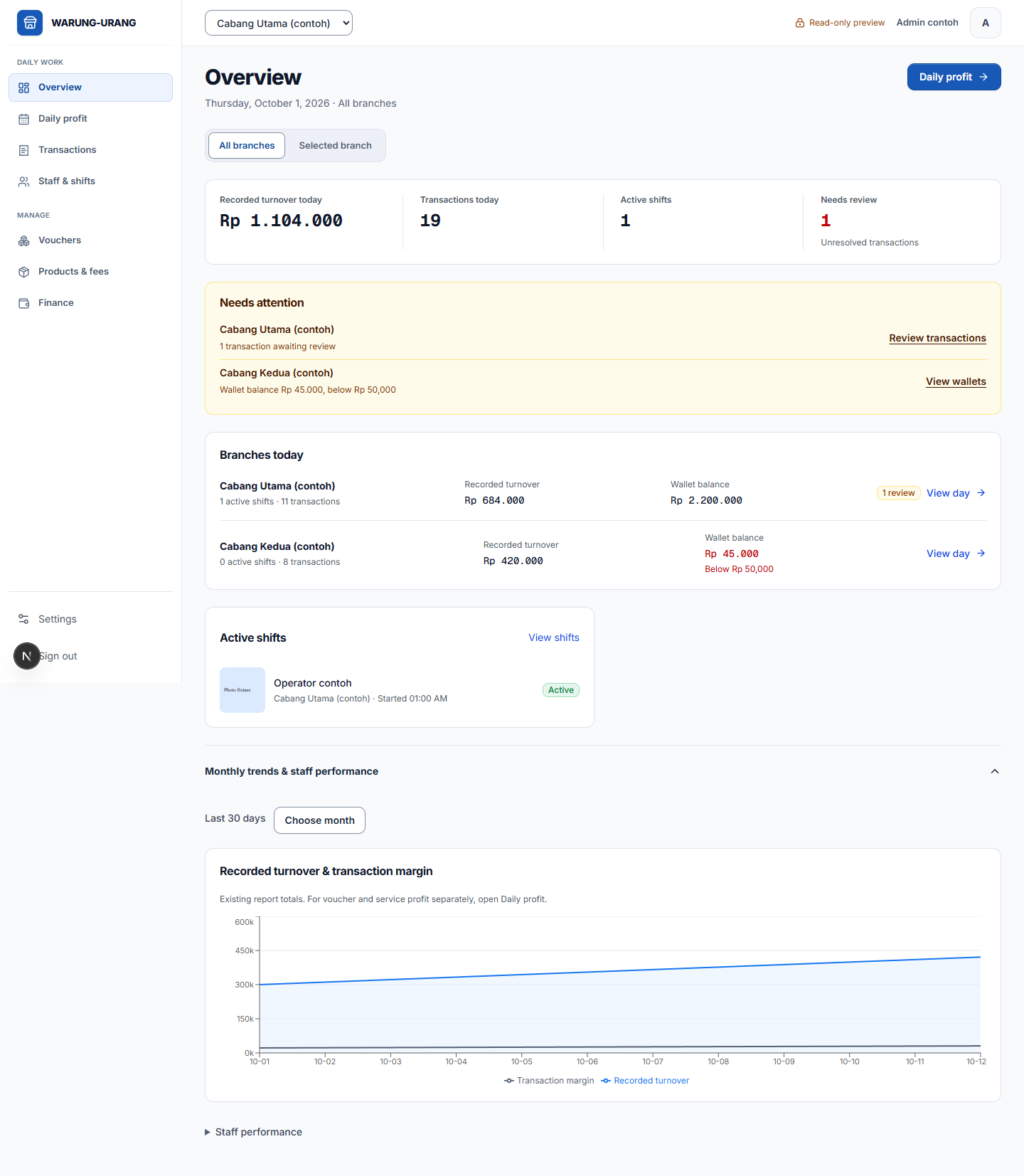Click the Staff & shifts people icon
The width and height of the screenshot is (1024, 1176).
click(x=24, y=181)
